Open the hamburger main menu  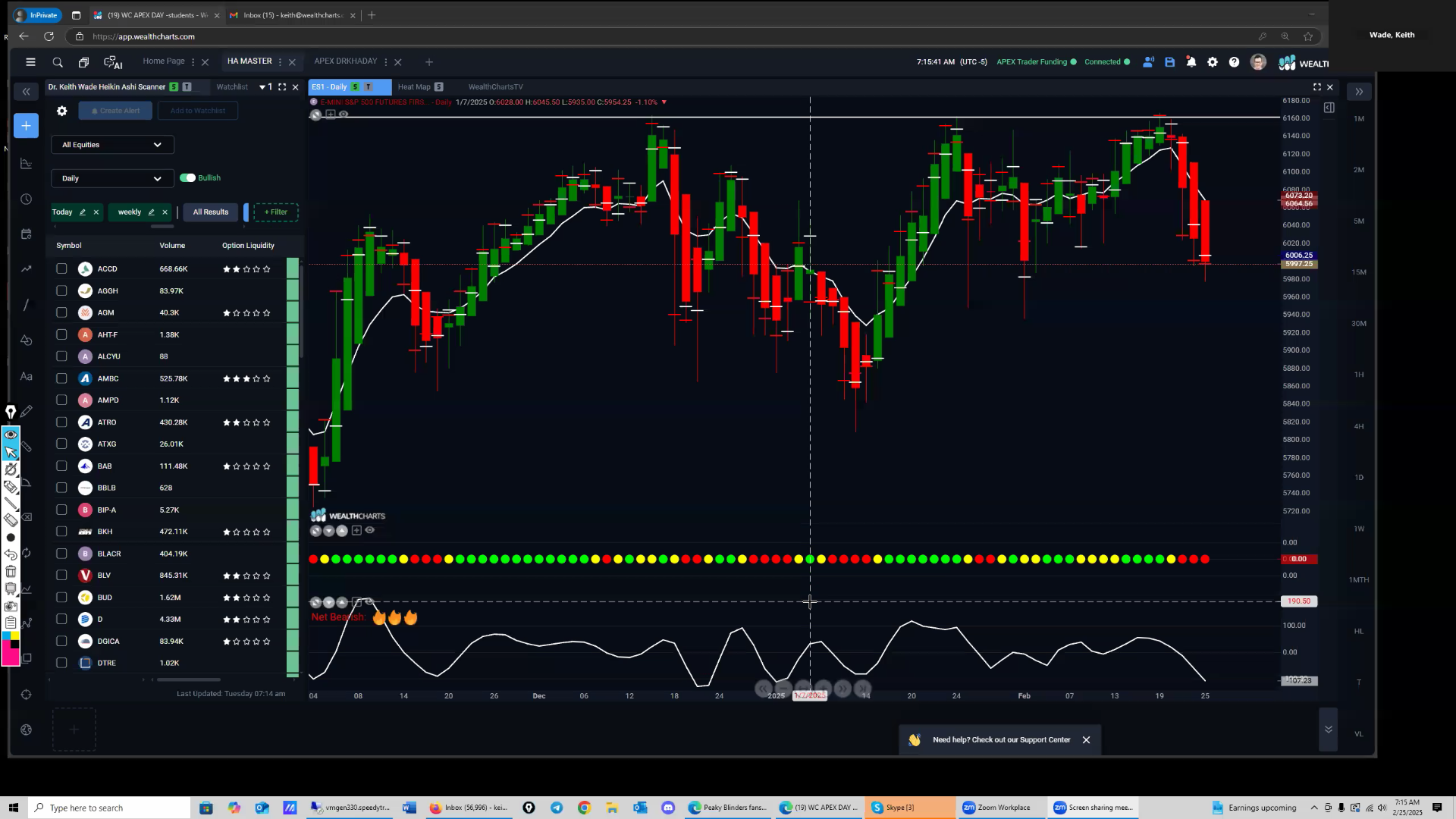pyautogui.click(x=30, y=62)
